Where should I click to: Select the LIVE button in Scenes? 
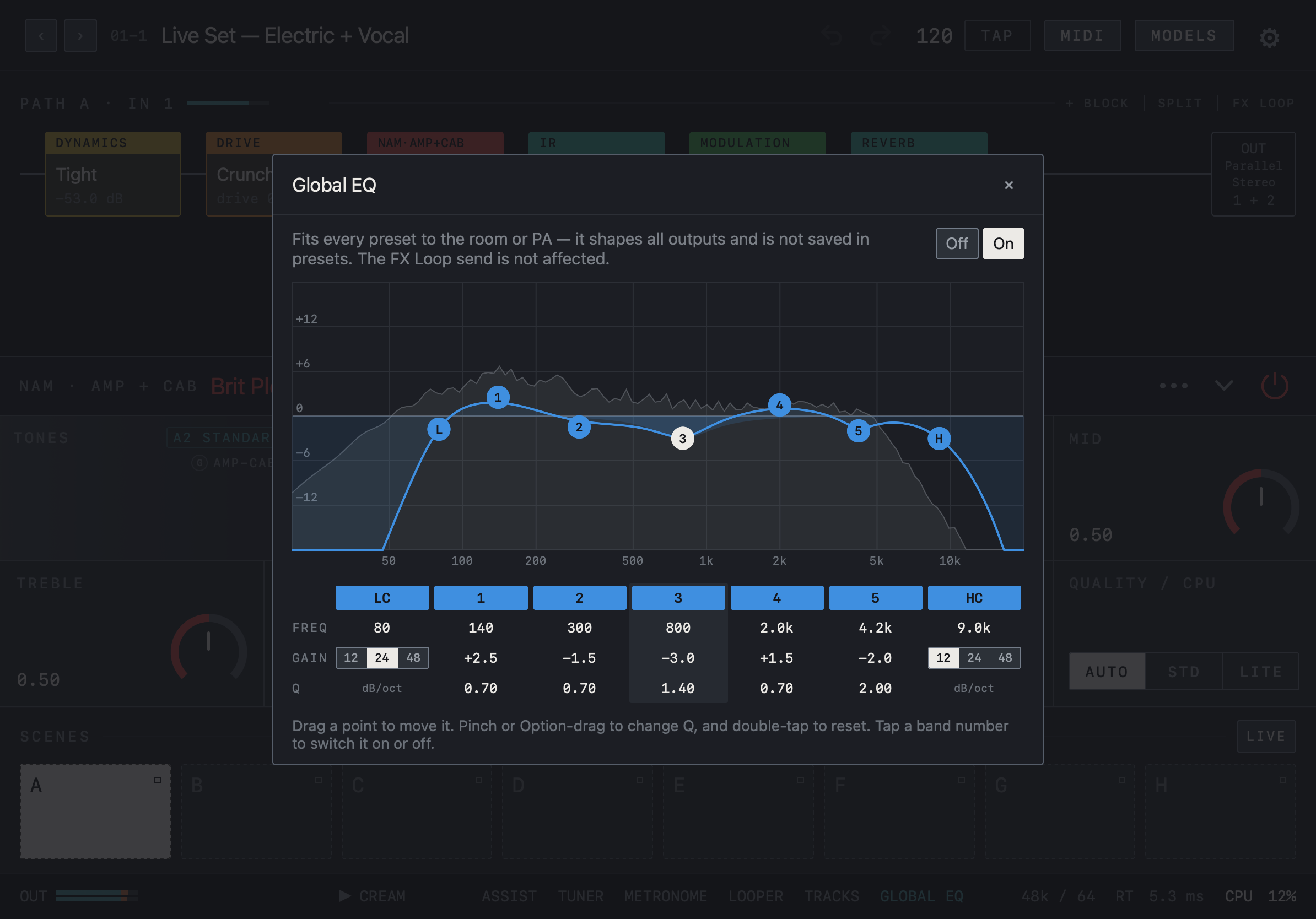click(1265, 736)
